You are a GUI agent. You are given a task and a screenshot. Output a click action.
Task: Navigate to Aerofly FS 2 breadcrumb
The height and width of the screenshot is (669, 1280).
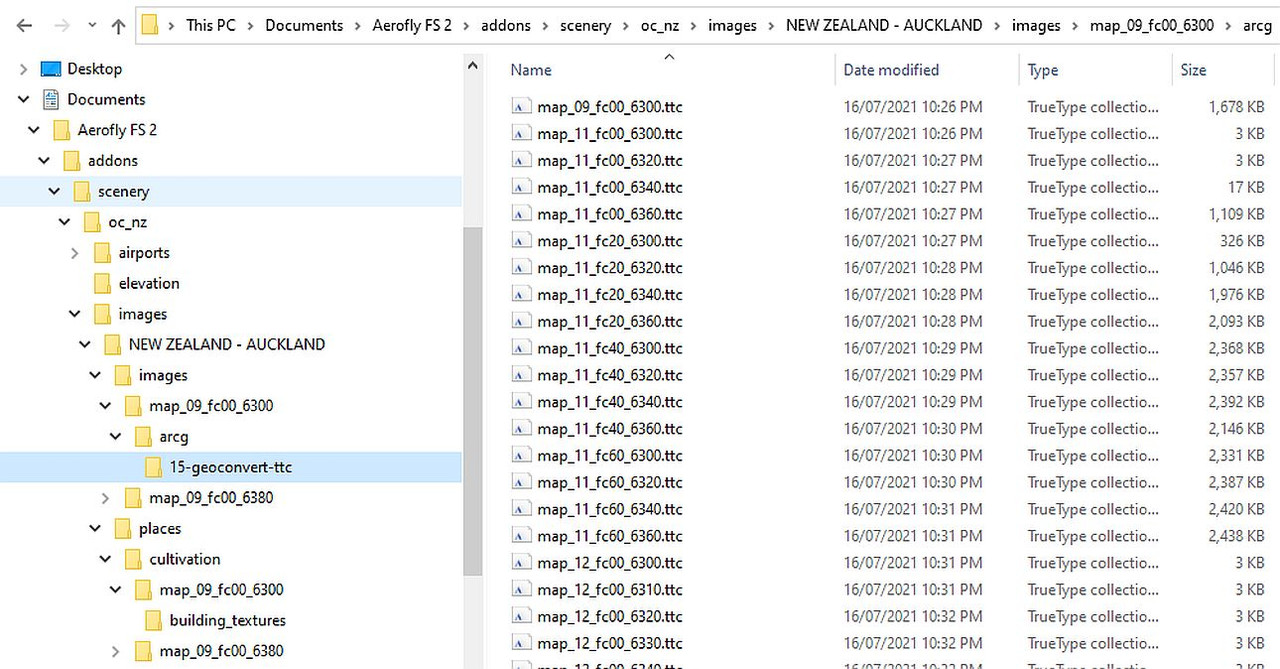click(x=413, y=26)
